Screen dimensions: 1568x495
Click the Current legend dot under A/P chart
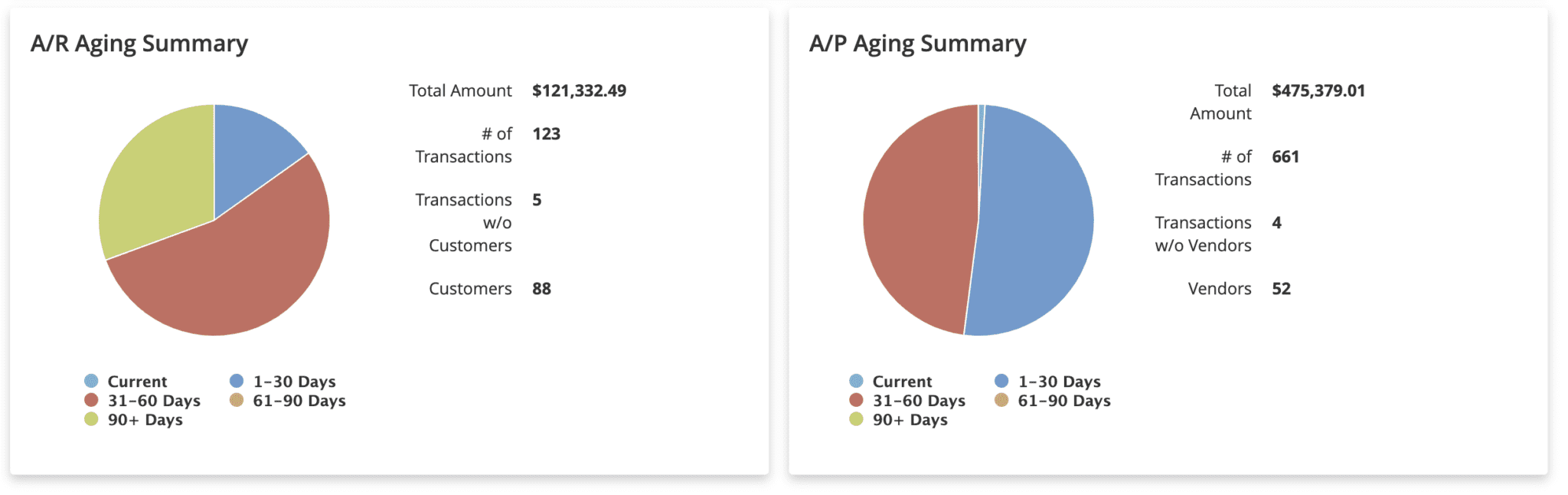(856, 381)
